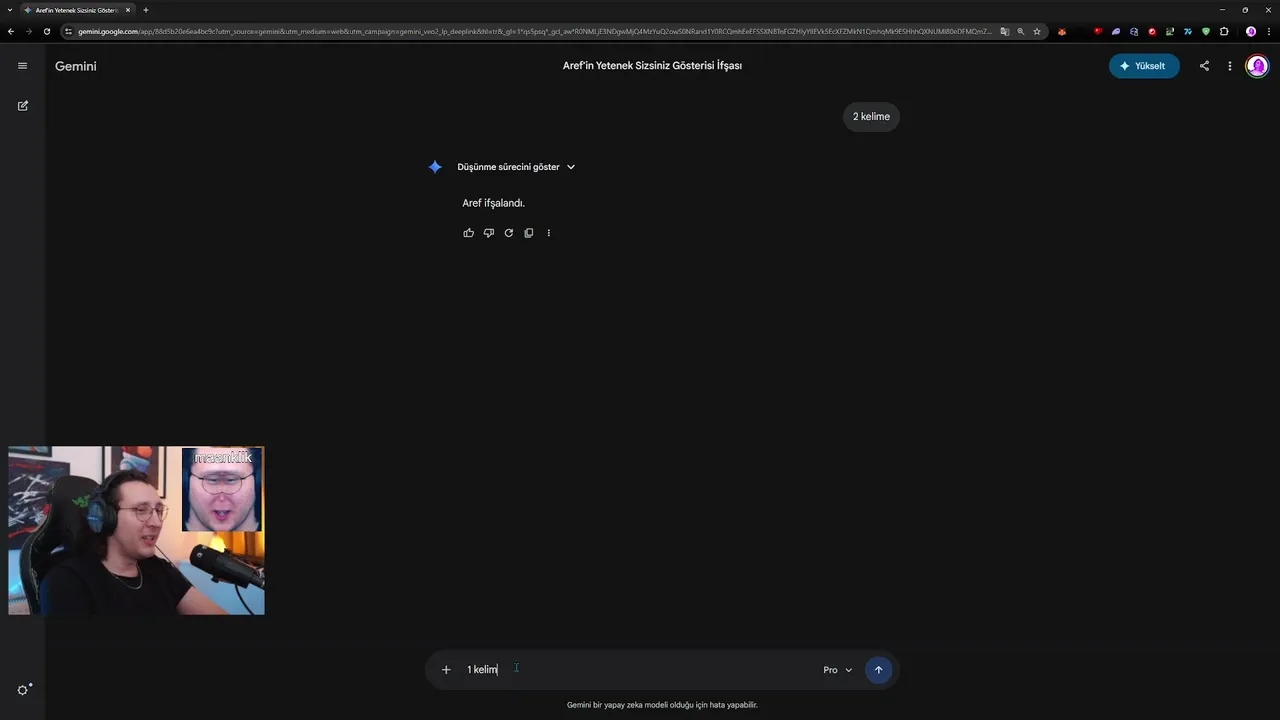This screenshot has width=1280, height=720.
Task: Copy the response text
Action: click(528, 233)
